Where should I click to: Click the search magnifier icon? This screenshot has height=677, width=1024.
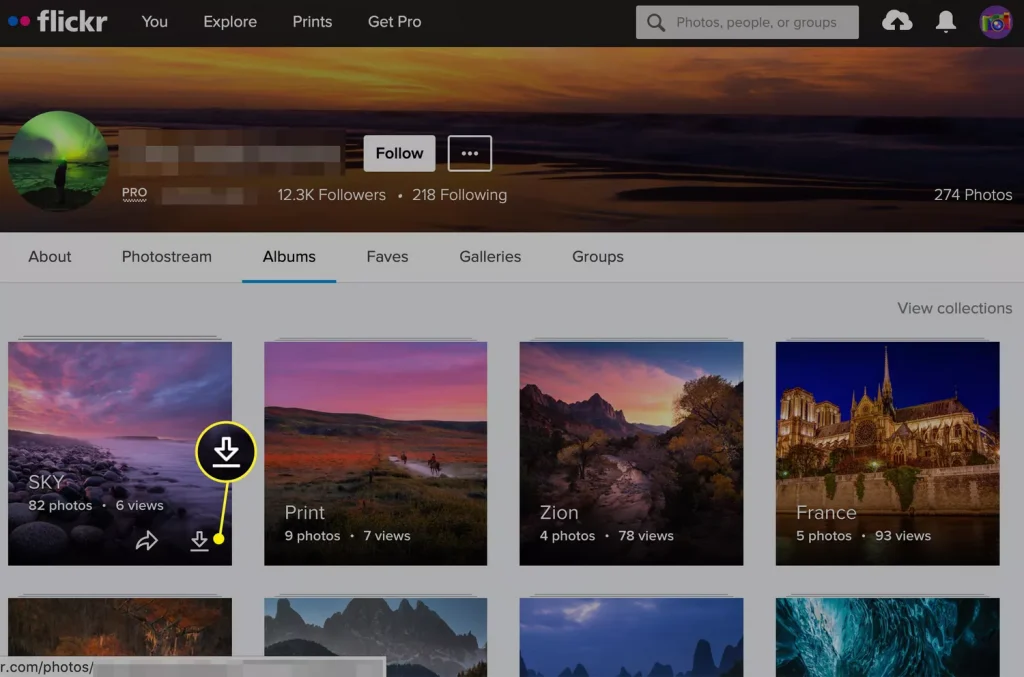[656, 21]
